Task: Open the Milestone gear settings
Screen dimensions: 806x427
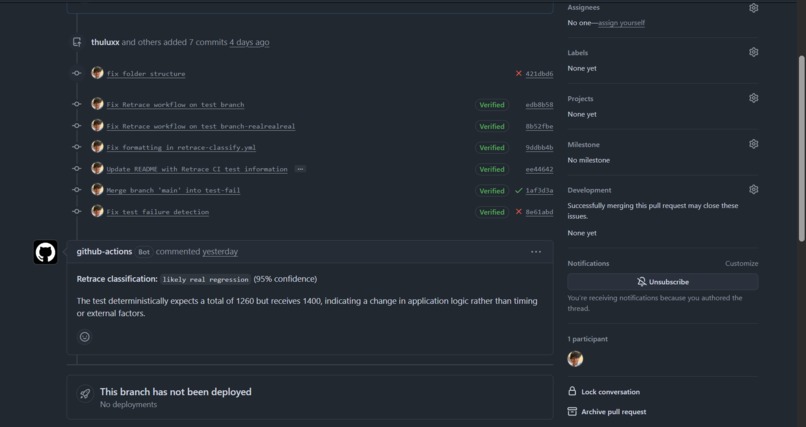Action: [x=753, y=144]
